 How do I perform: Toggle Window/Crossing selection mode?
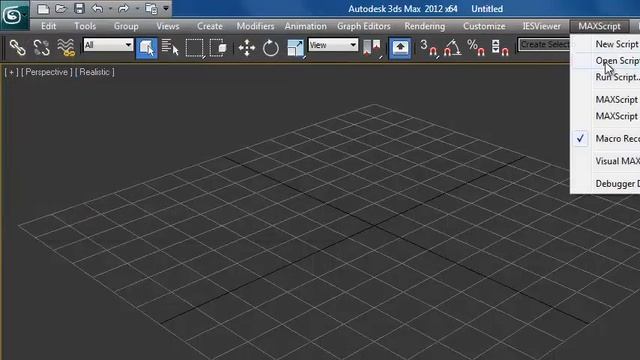point(218,48)
